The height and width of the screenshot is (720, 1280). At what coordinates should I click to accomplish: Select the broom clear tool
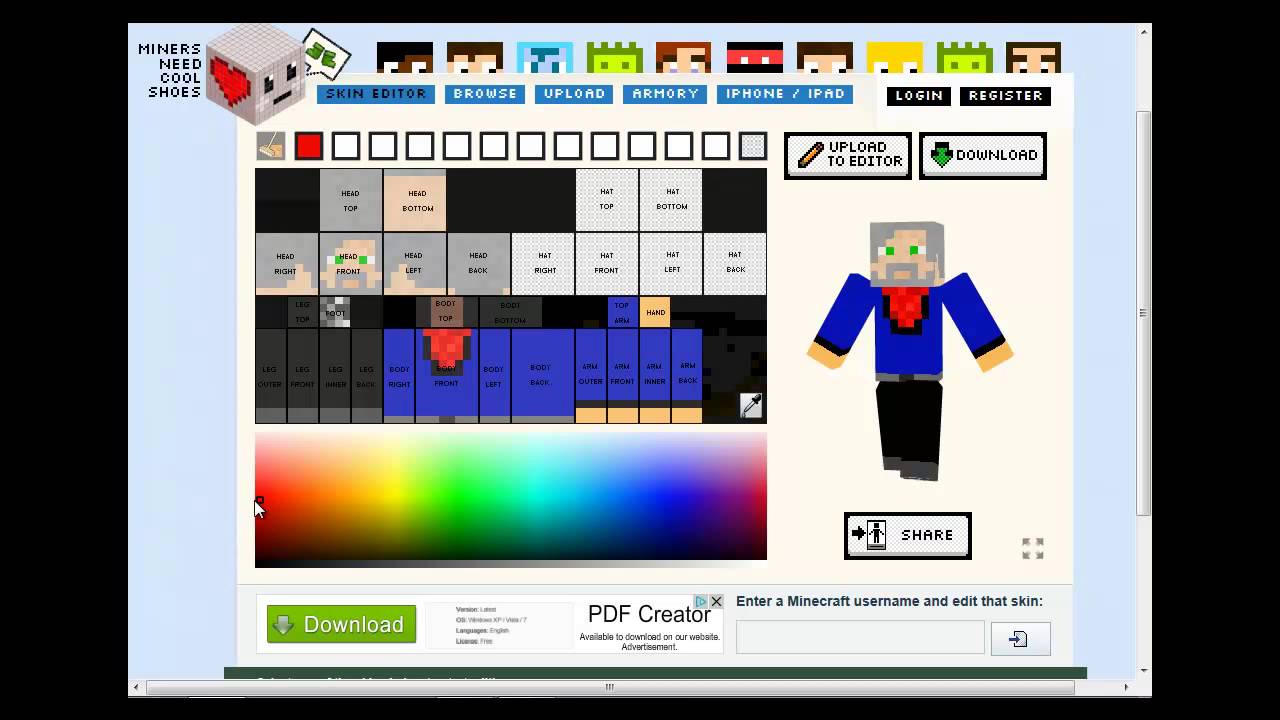[x=271, y=146]
